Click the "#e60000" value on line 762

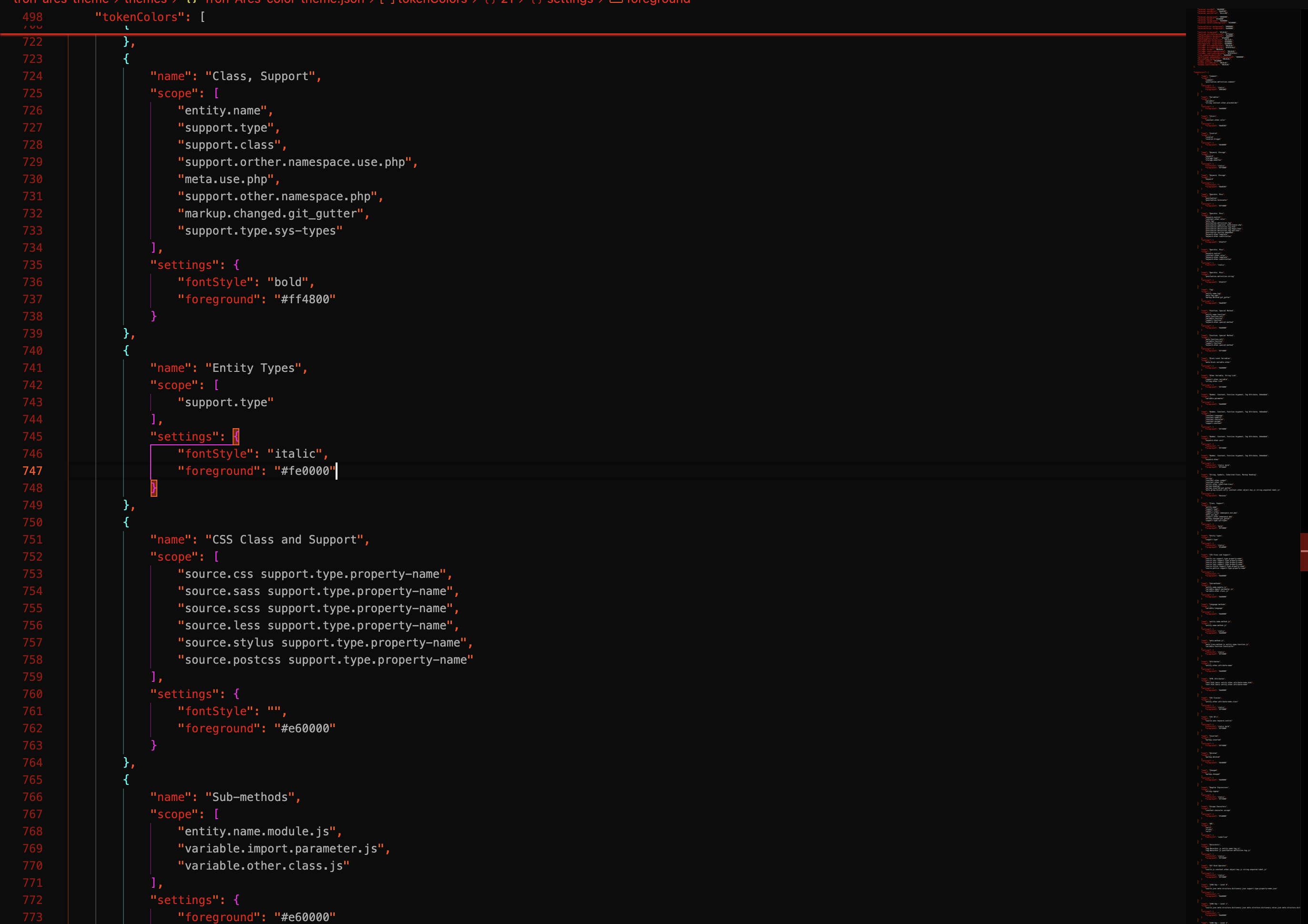pyautogui.click(x=305, y=728)
